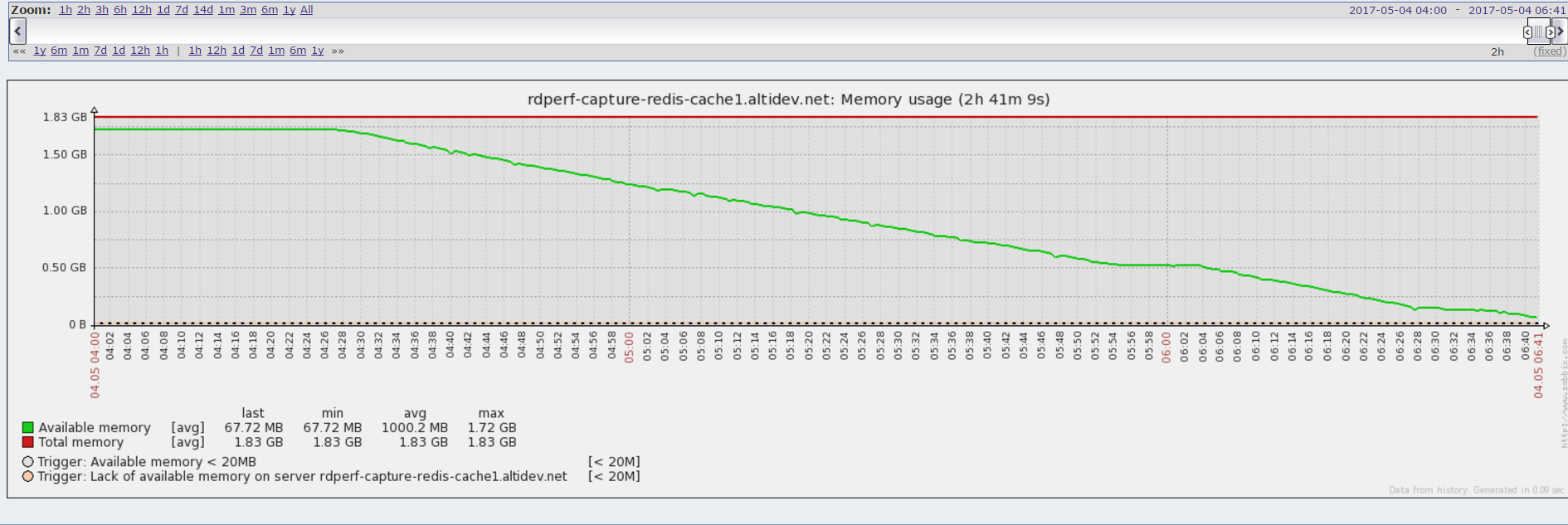
Task: Click the right resize handle of the scrollbar thumb
Action: tap(1550, 32)
